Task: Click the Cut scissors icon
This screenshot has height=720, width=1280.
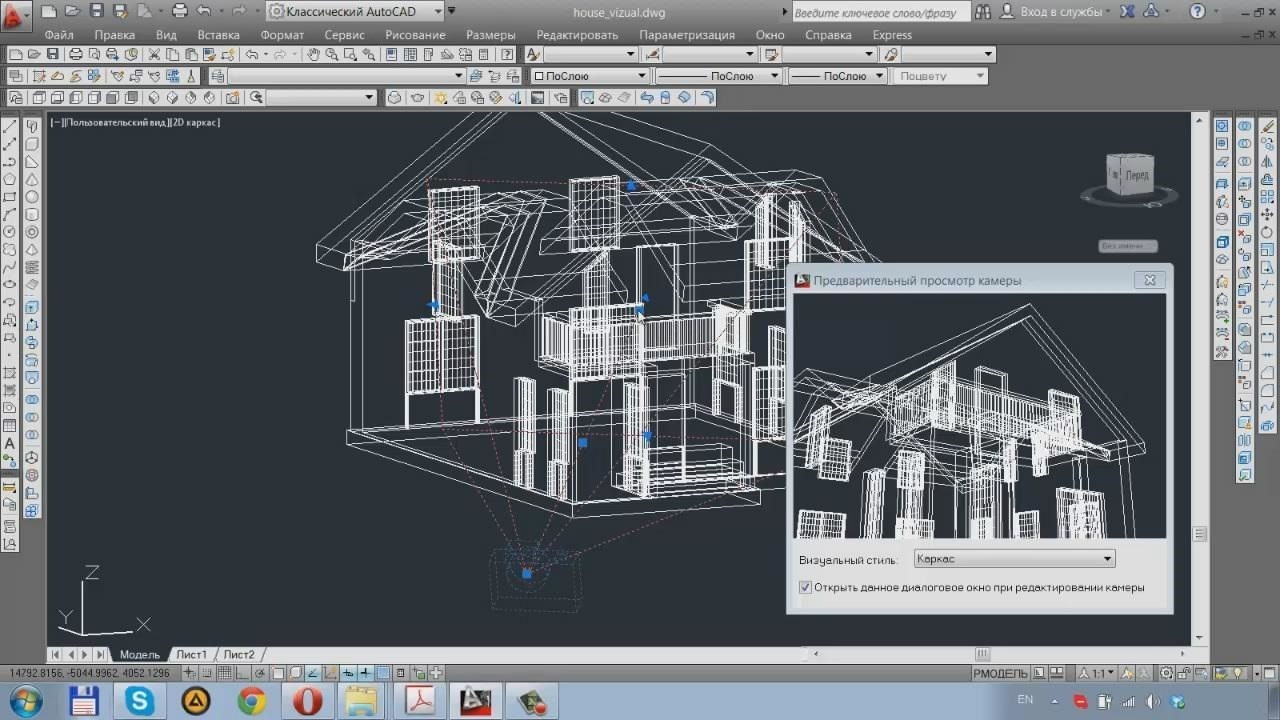Action: point(154,54)
